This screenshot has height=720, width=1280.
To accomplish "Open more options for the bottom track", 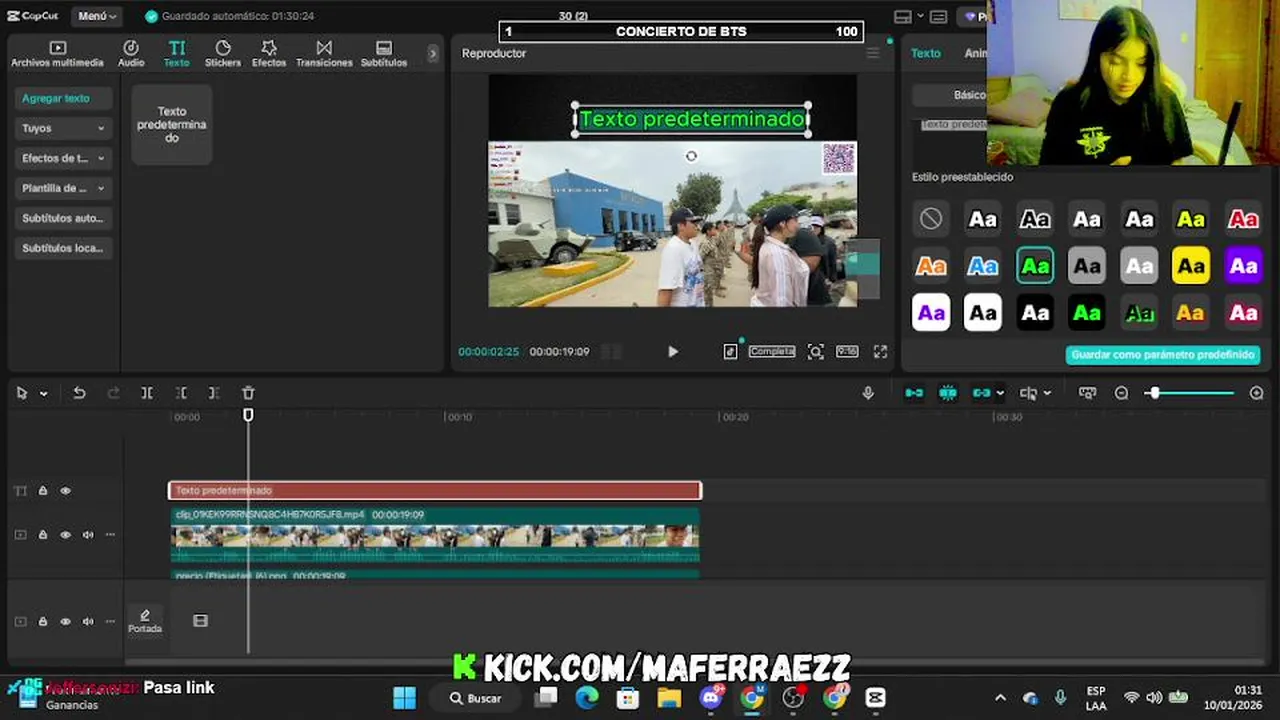I will (x=110, y=621).
